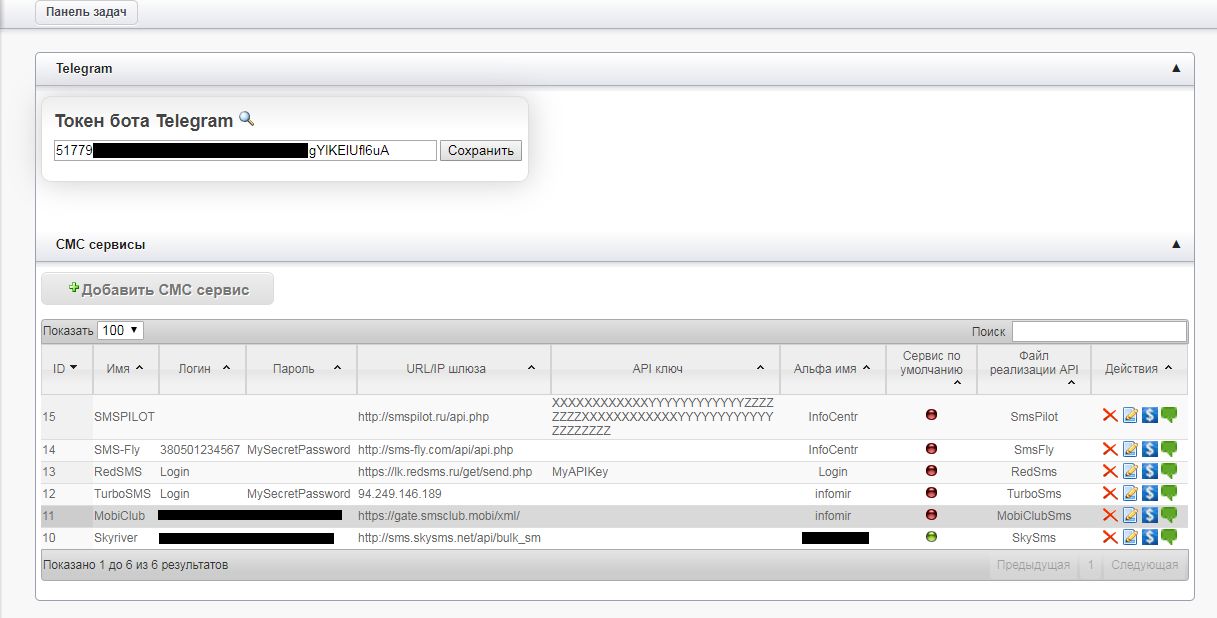This screenshot has width=1217, height=618.
Task: Set TurboSMS as default service indicator
Action: (932, 493)
